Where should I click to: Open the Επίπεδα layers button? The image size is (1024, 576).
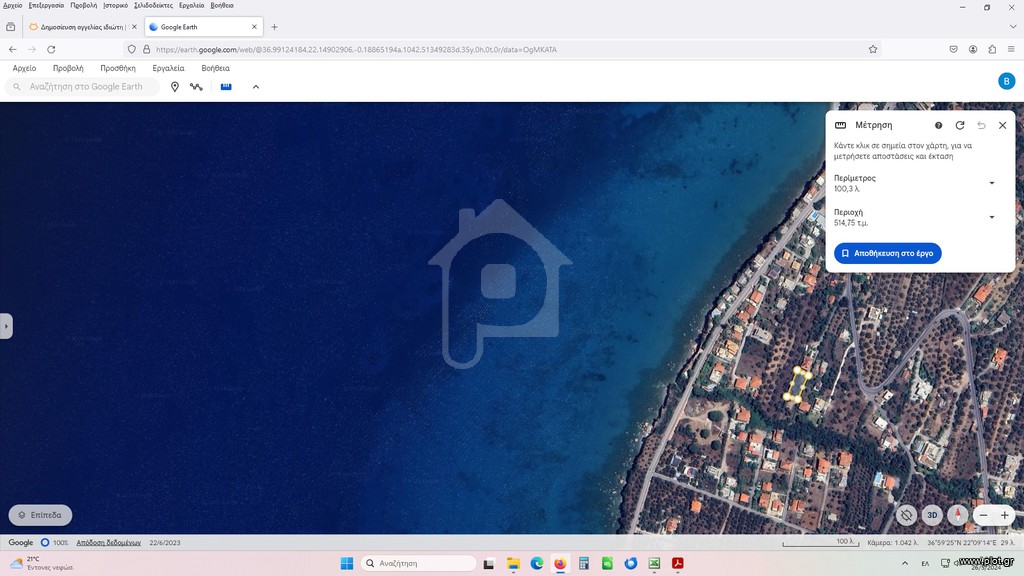(40, 515)
